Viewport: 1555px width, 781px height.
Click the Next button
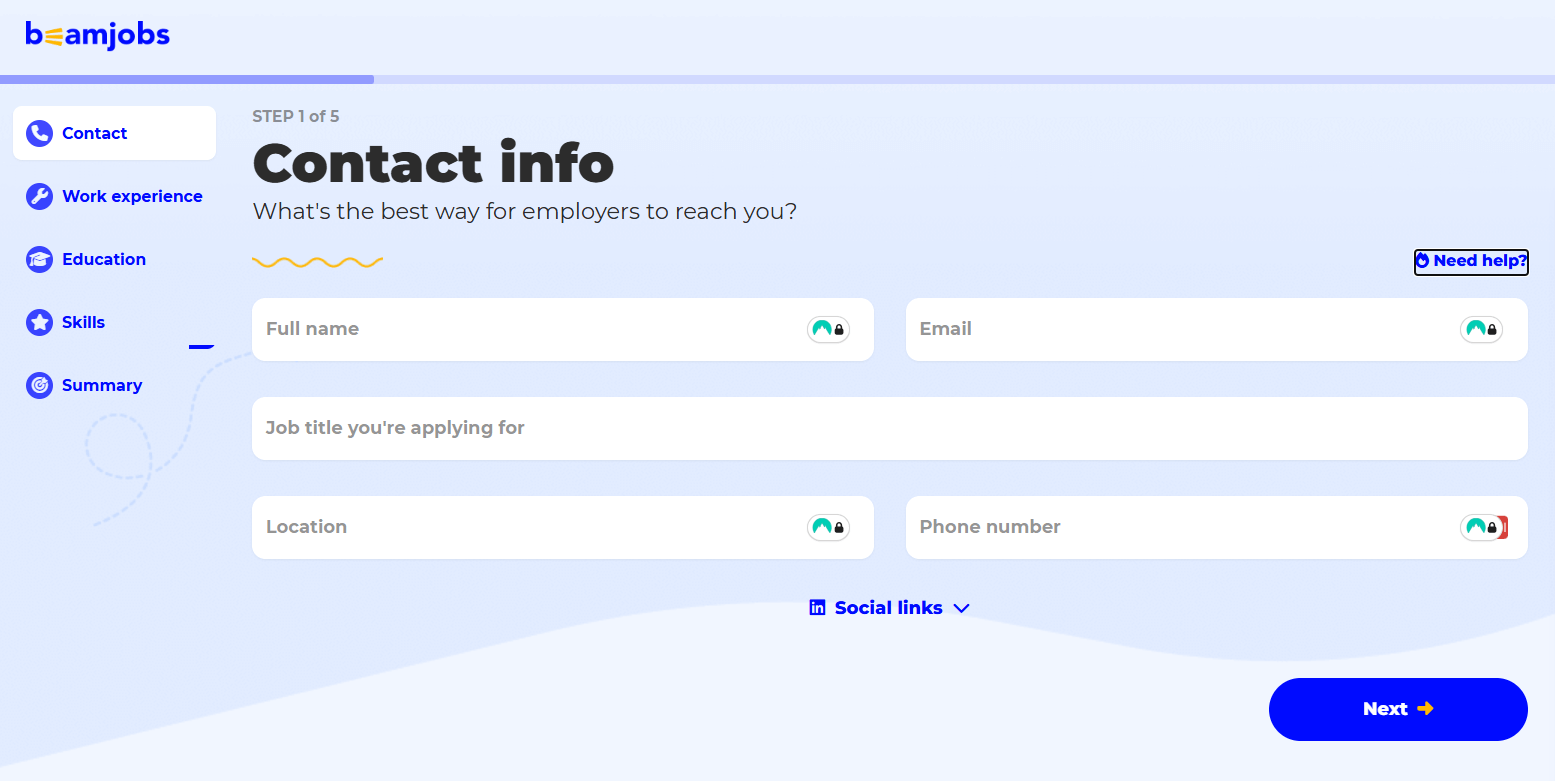click(1397, 709)
